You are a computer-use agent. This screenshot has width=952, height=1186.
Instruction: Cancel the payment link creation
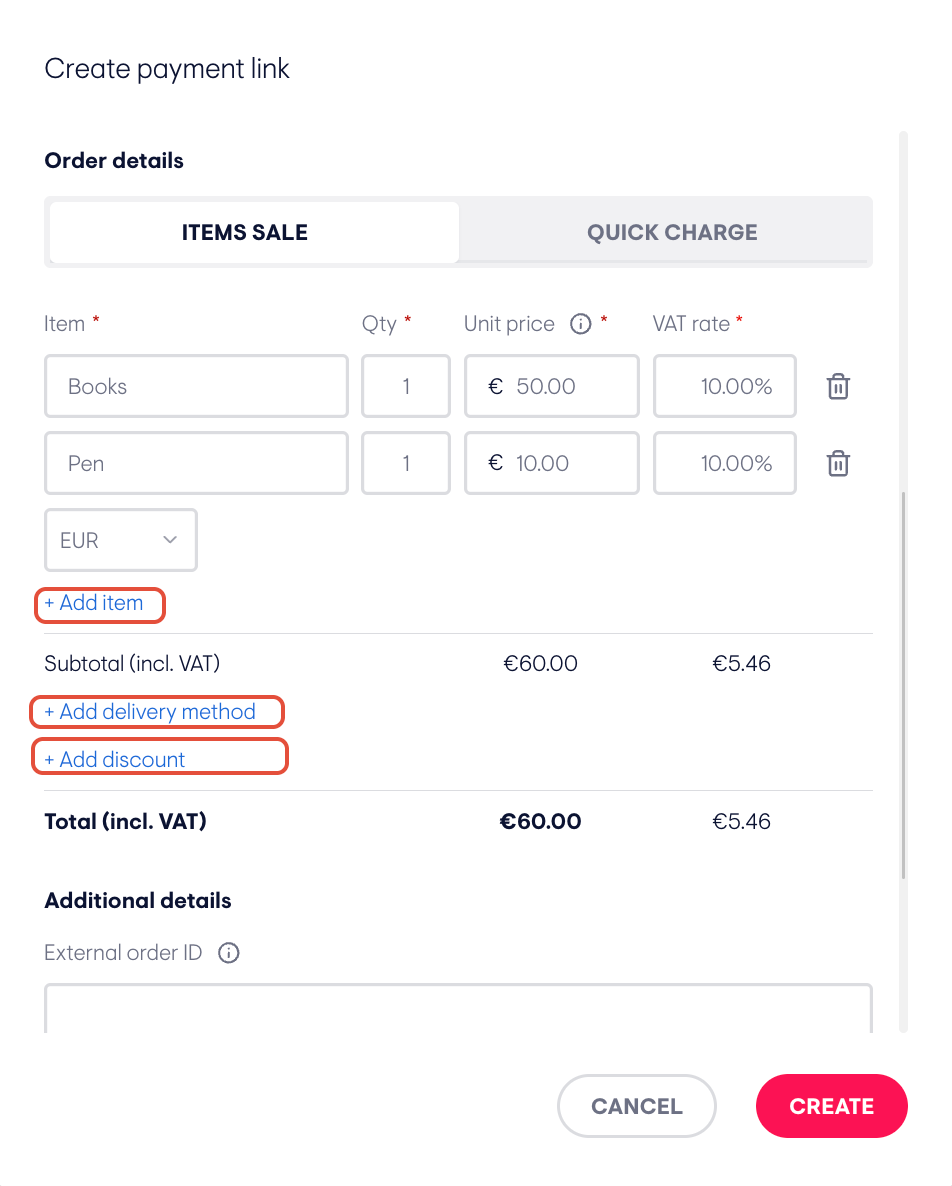[637, 1106]
